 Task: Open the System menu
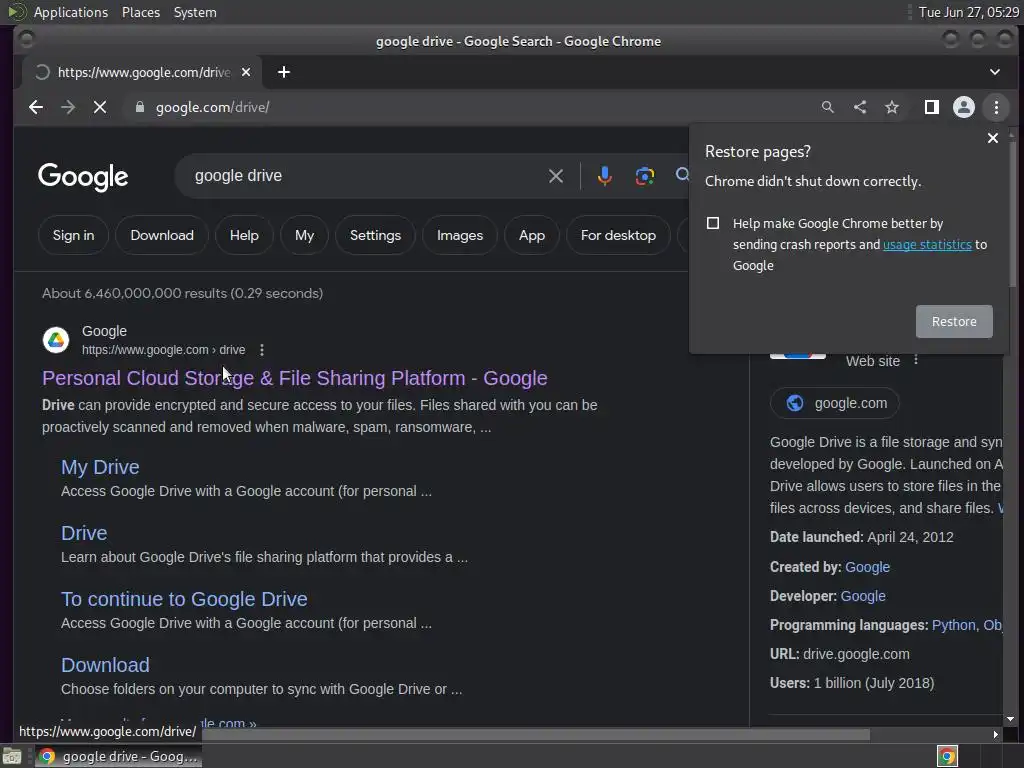point(195,12)
